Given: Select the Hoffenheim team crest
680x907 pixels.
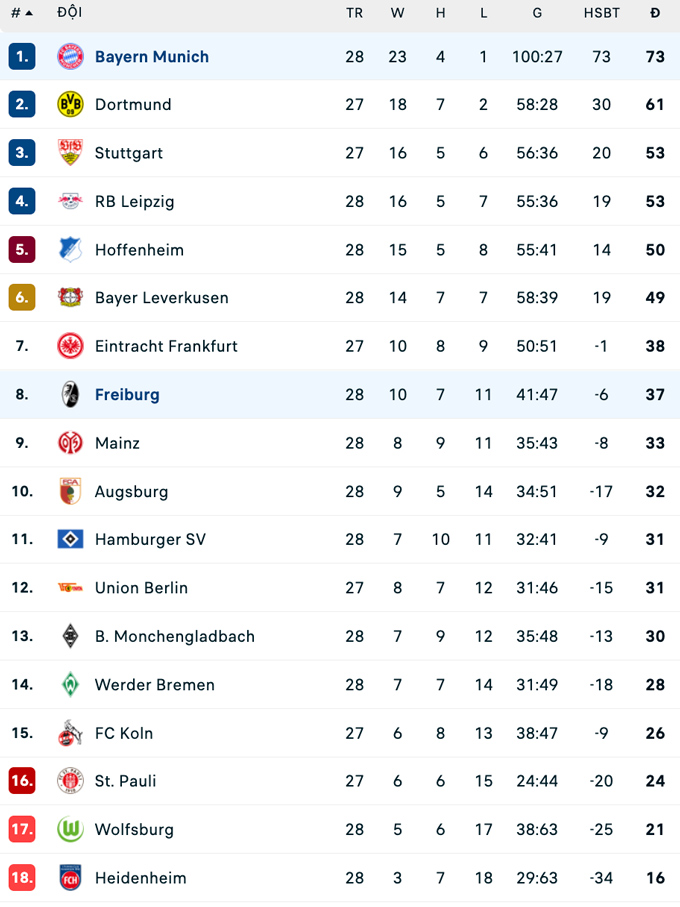Looking at the screenshot, I should tap(70, 250).
